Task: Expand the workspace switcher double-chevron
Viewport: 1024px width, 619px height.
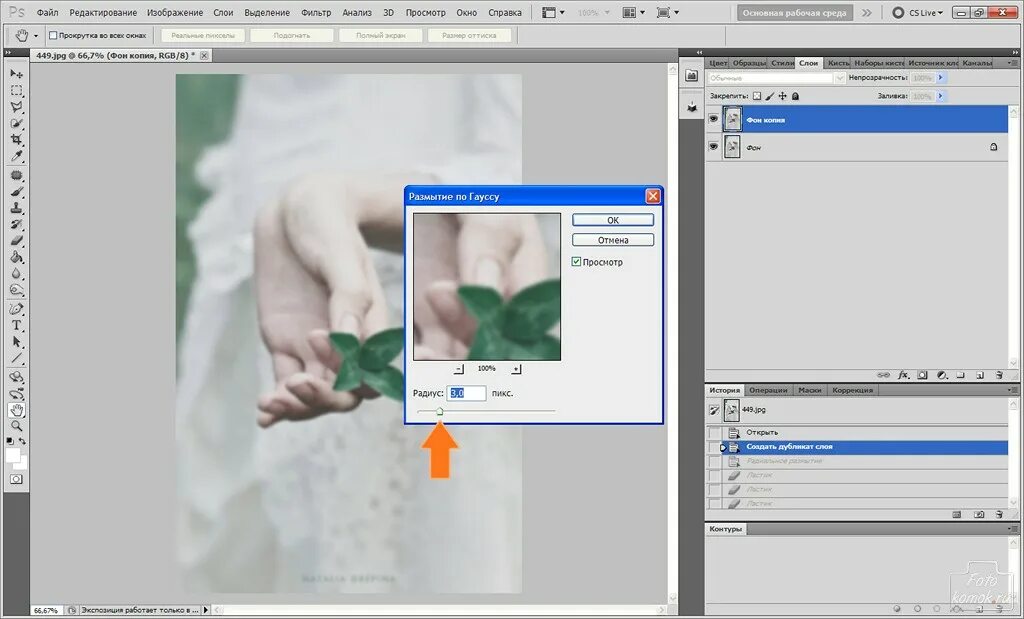Action: [867, 12]
